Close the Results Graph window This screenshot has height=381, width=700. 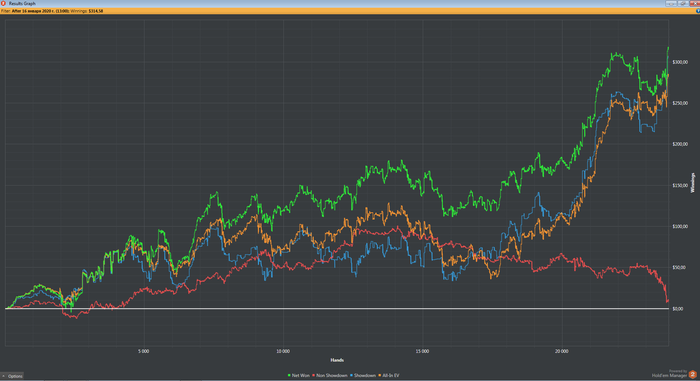tap(695, 3)
